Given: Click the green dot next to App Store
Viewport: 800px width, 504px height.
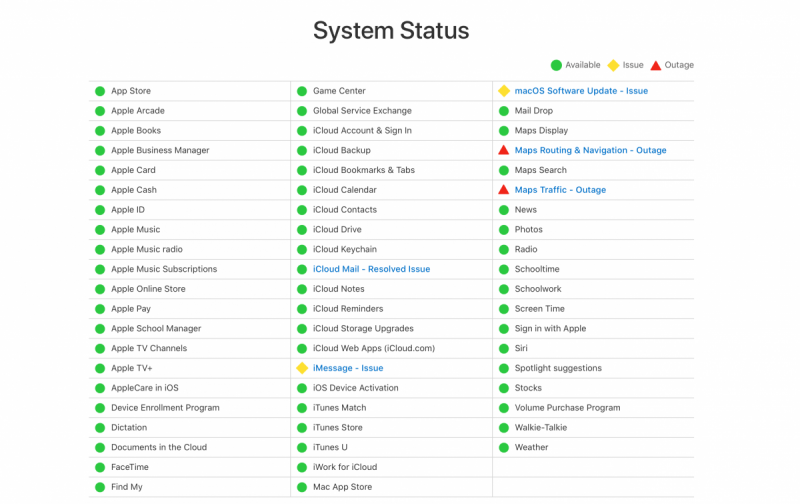Looking at the screenshot, I should tap(100, 91).
